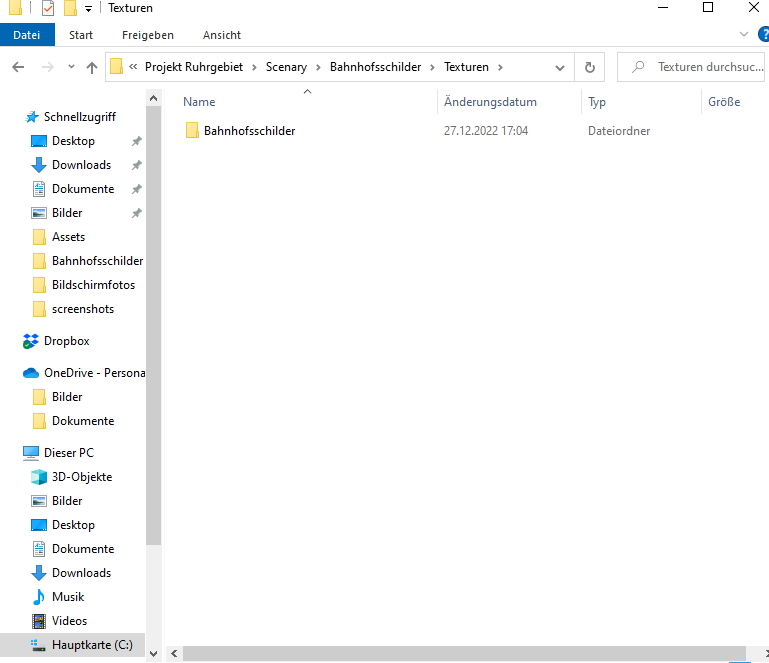
Task: Open Dokumente under OneDrive
Action: pyautogui.click(x=83, y=421)
